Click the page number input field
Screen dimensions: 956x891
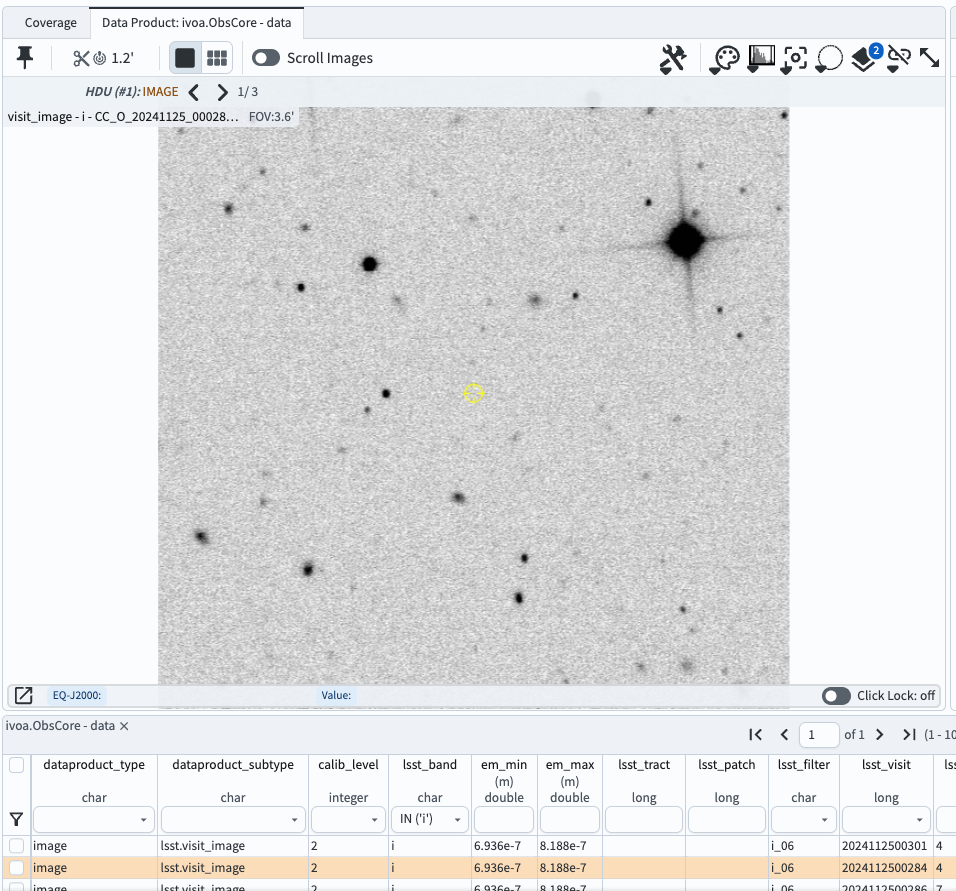point(819,734)
